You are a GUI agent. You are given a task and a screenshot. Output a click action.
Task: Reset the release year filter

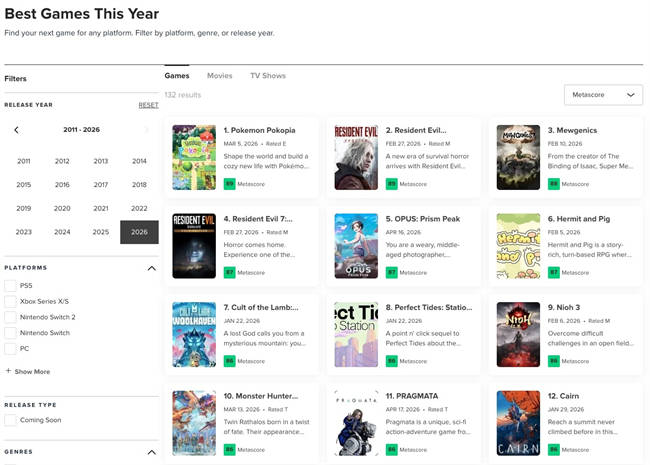[148, 105]
